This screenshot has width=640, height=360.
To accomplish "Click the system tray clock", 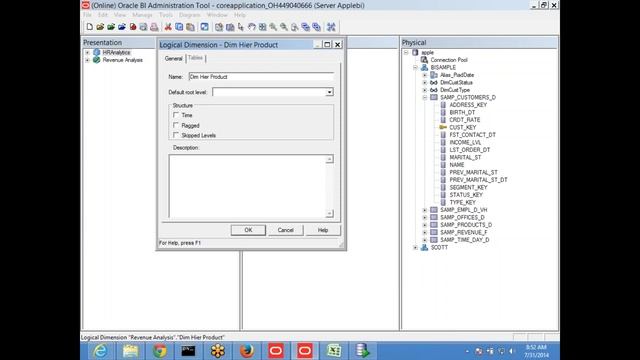I will tap(536, 351).
